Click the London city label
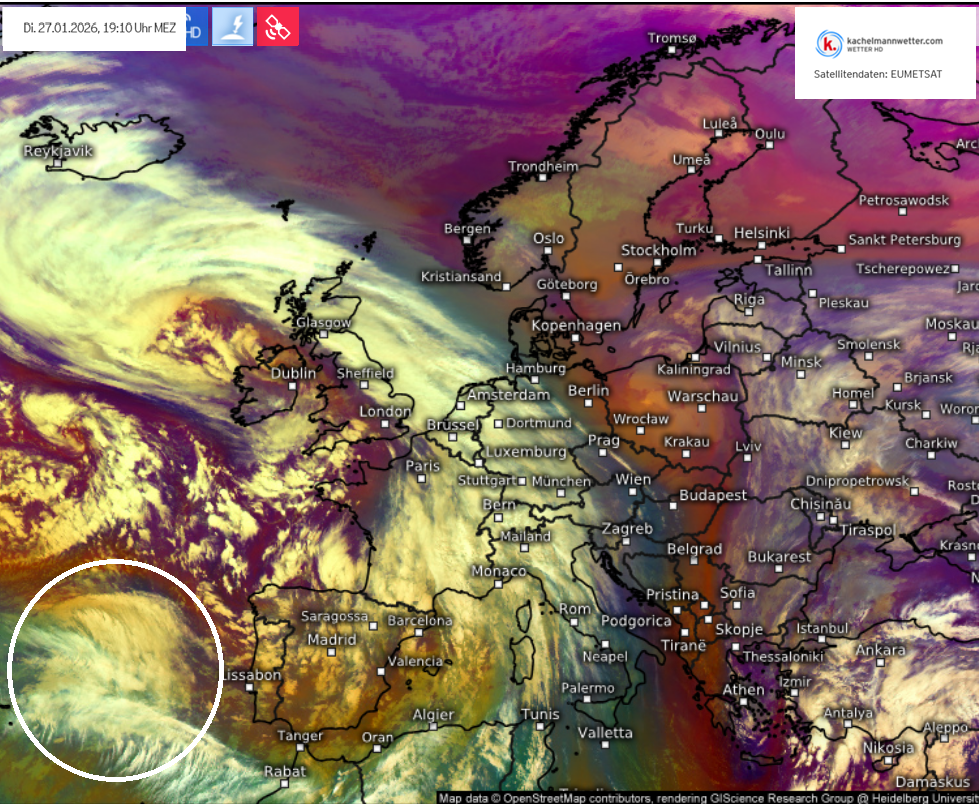The width and height of the screenshot is (979, 804). (385, 411)
